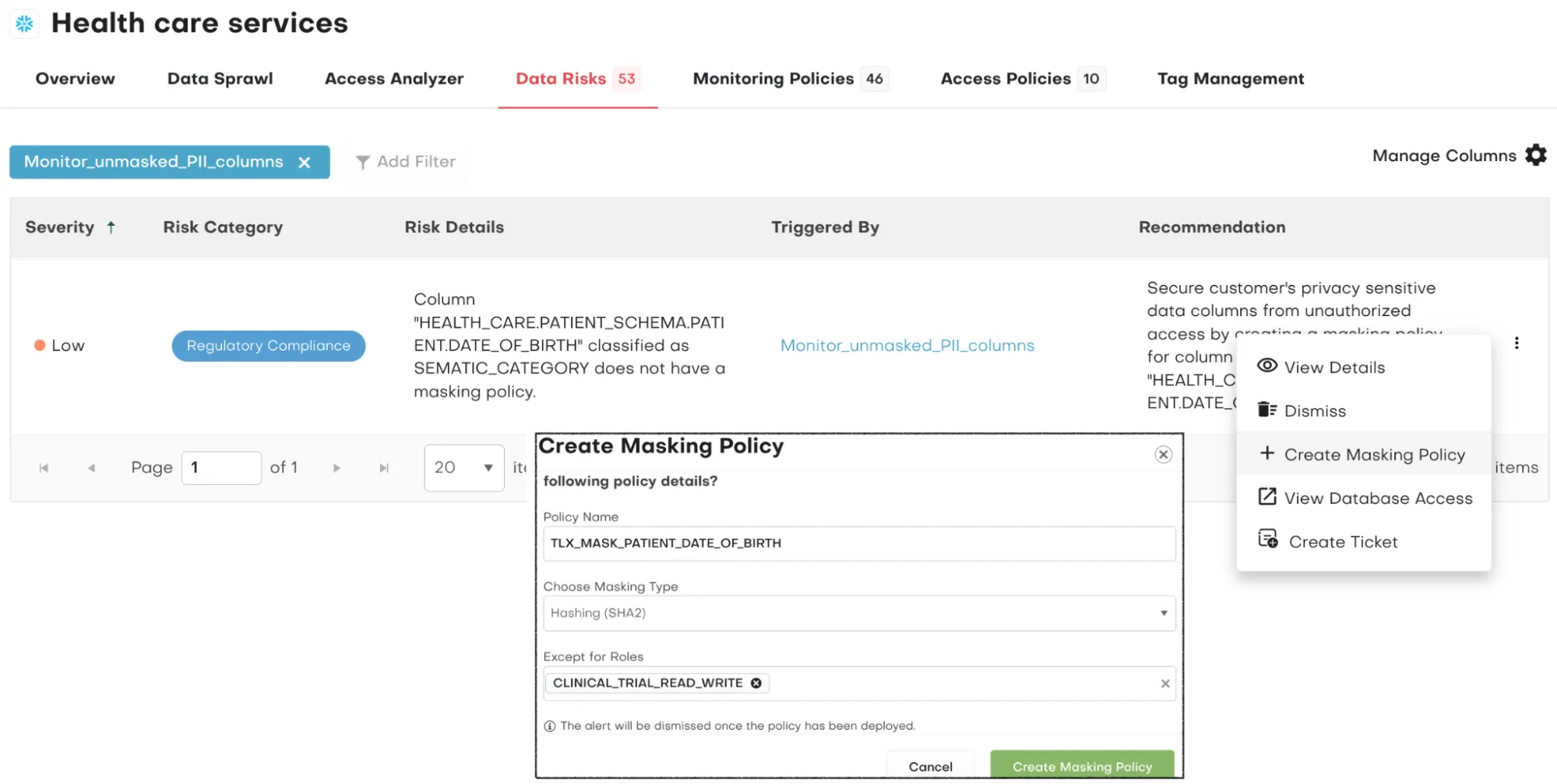1557x784 pixels.
Task: Click the Health care services page title
Action: [x=199, y=23]
